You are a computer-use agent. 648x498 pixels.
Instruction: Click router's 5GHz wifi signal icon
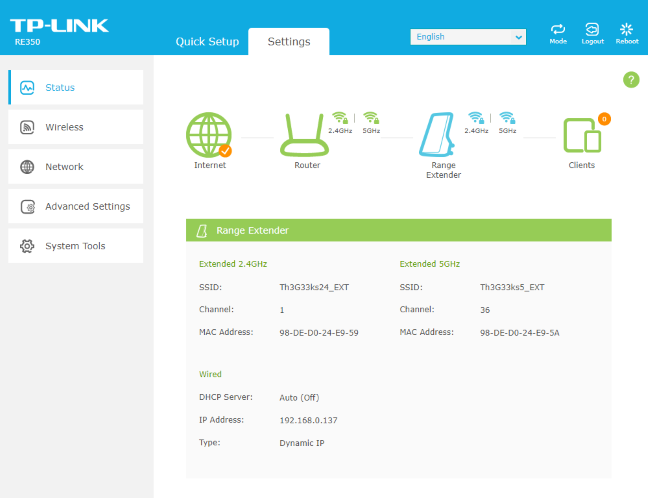pos(371,118)
